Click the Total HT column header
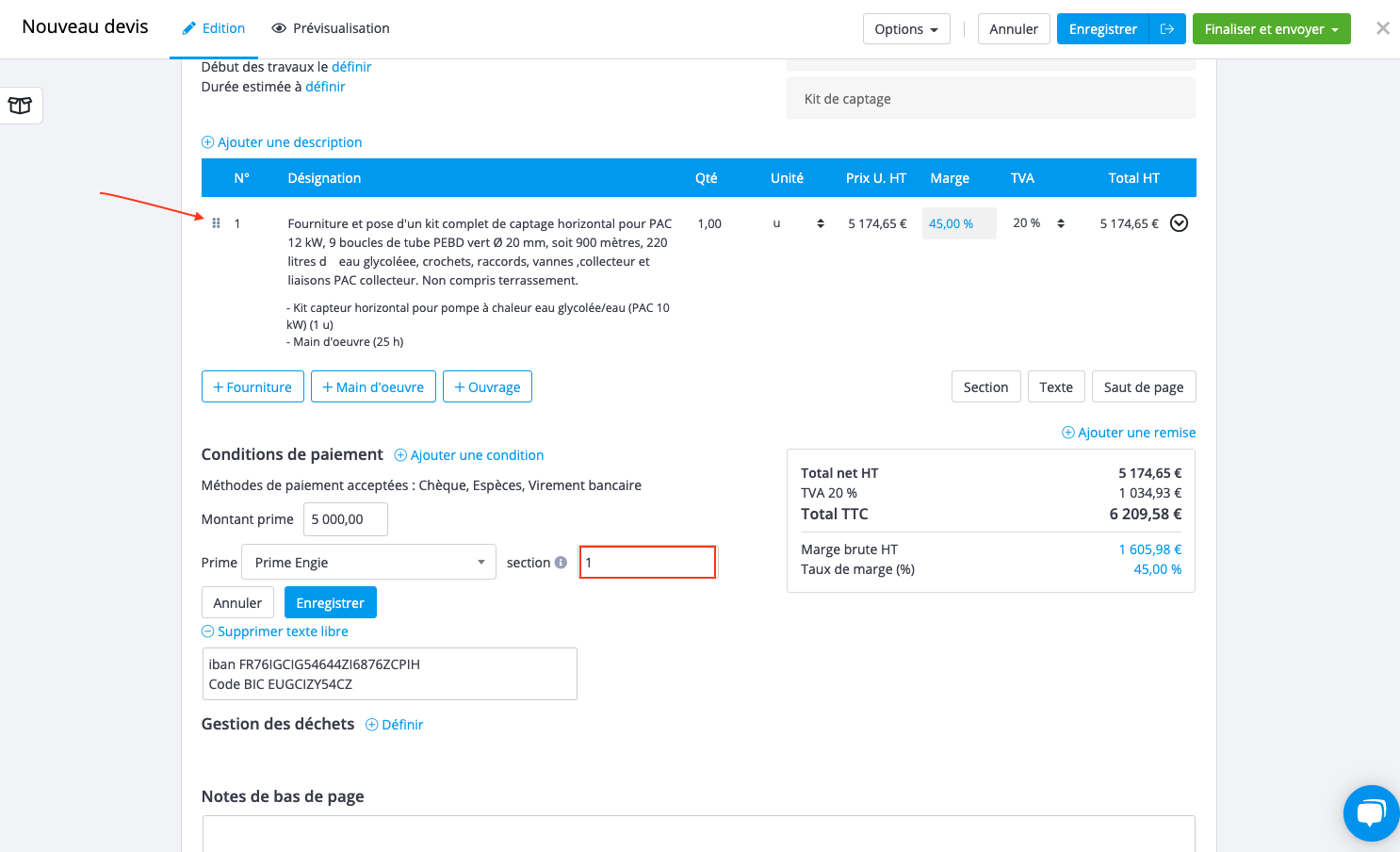The image size is (1400, 852). [x=1133, y=178]
